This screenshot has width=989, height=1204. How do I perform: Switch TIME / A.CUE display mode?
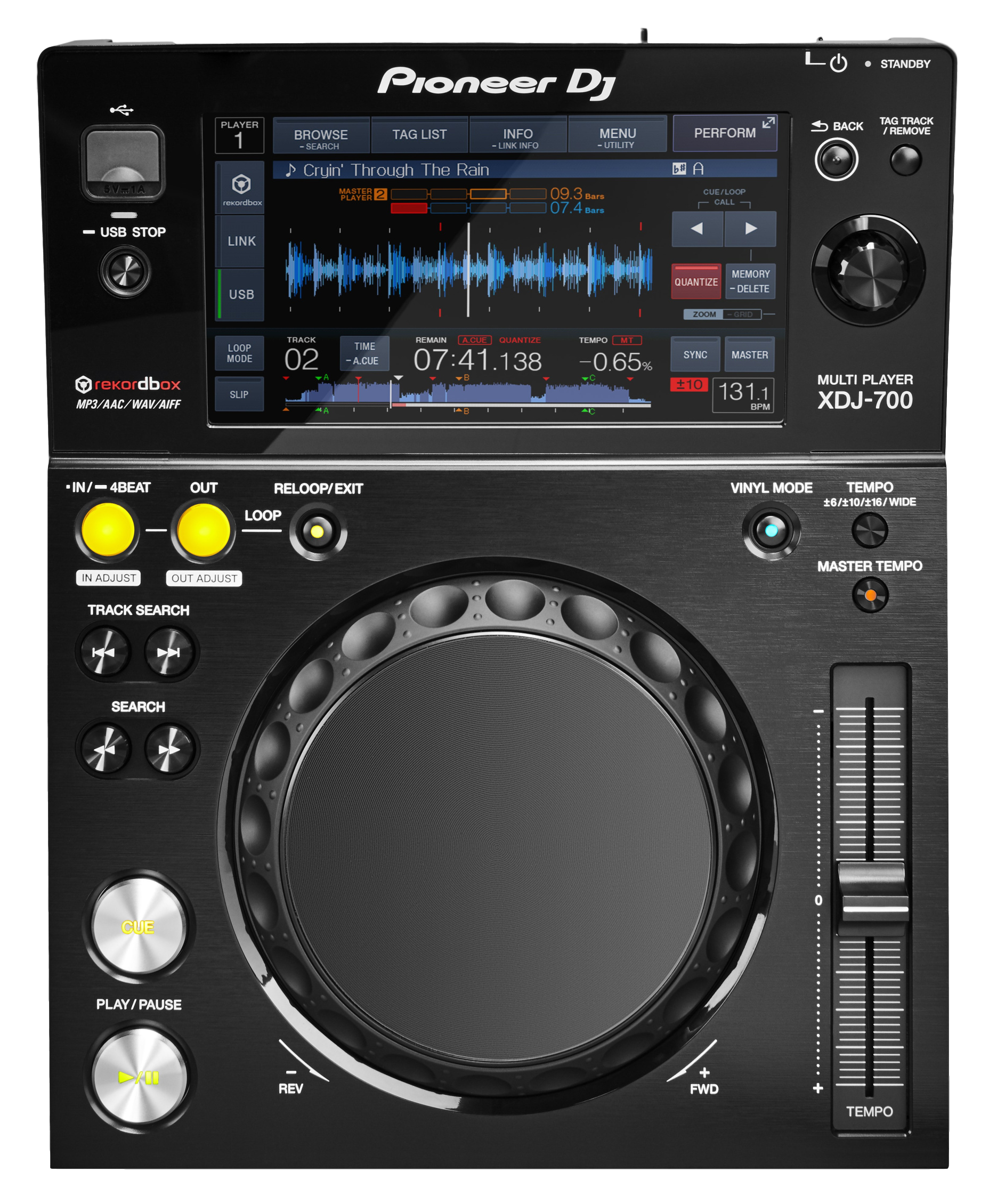364,353
